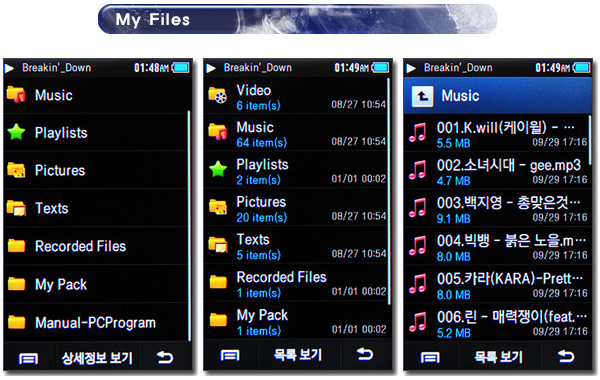Viewport: 600px width, 380px height.
Task: Tap battery icon in right screen status bar
Action: (582, 68)
